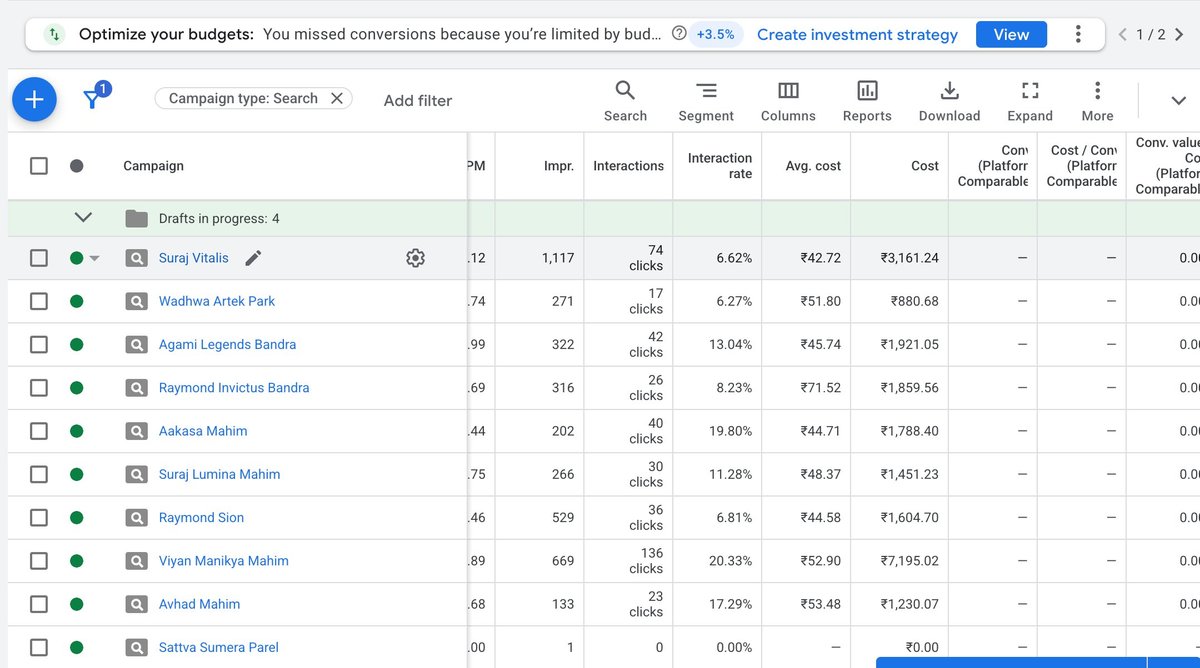1200x668 pixels.
Task: Click search icon beside Raymond Invictus Bandra
Action: click(136, 388)
